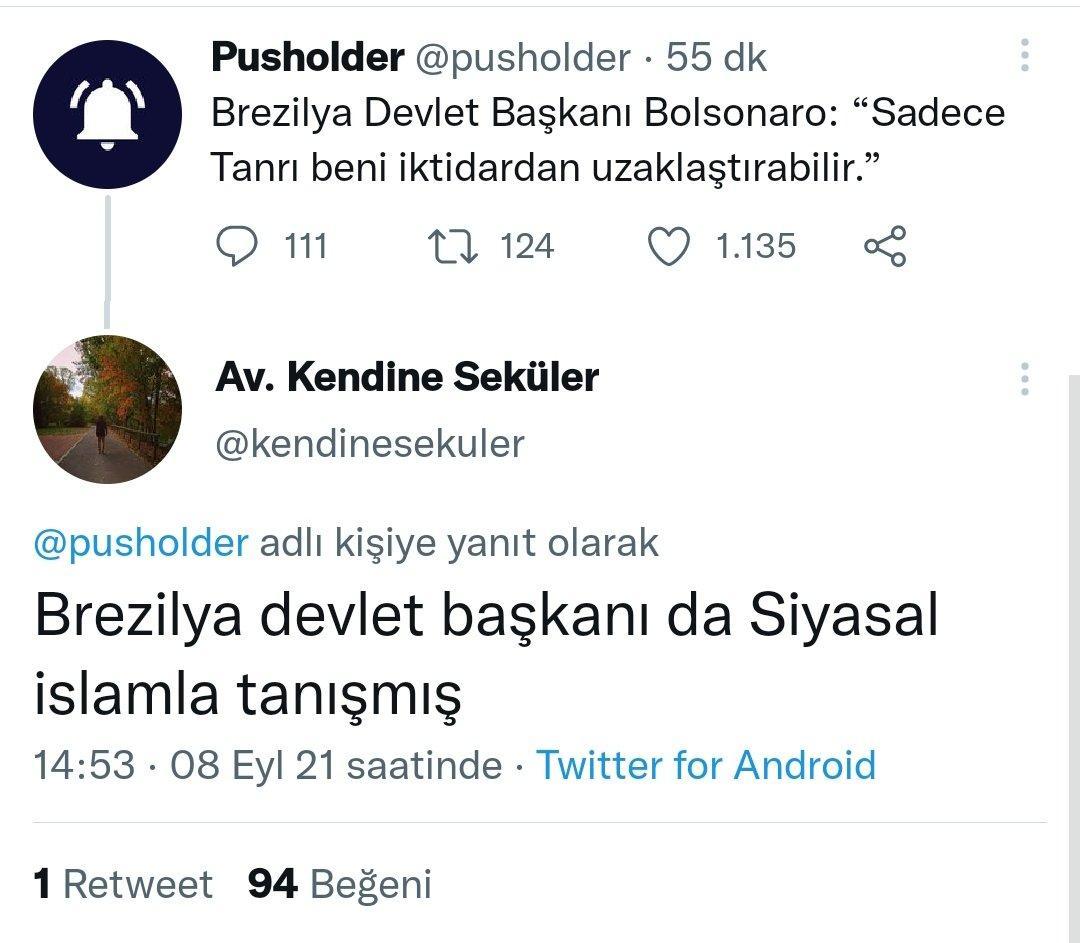Click the Twitter for Android source link
This screenshot has width=1080, height=943.
tap(706, 765)
